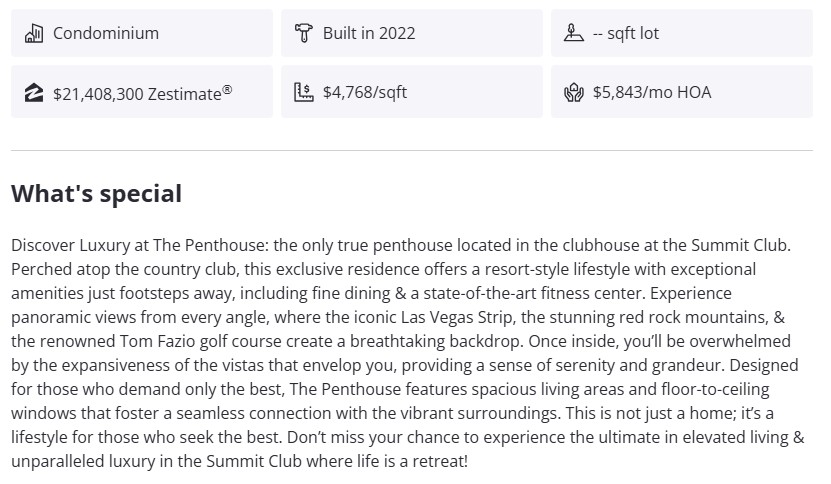Click the Zillow logo icon beside Zestimate
Viewport: 831px width, 484px height.
point(34,93)
